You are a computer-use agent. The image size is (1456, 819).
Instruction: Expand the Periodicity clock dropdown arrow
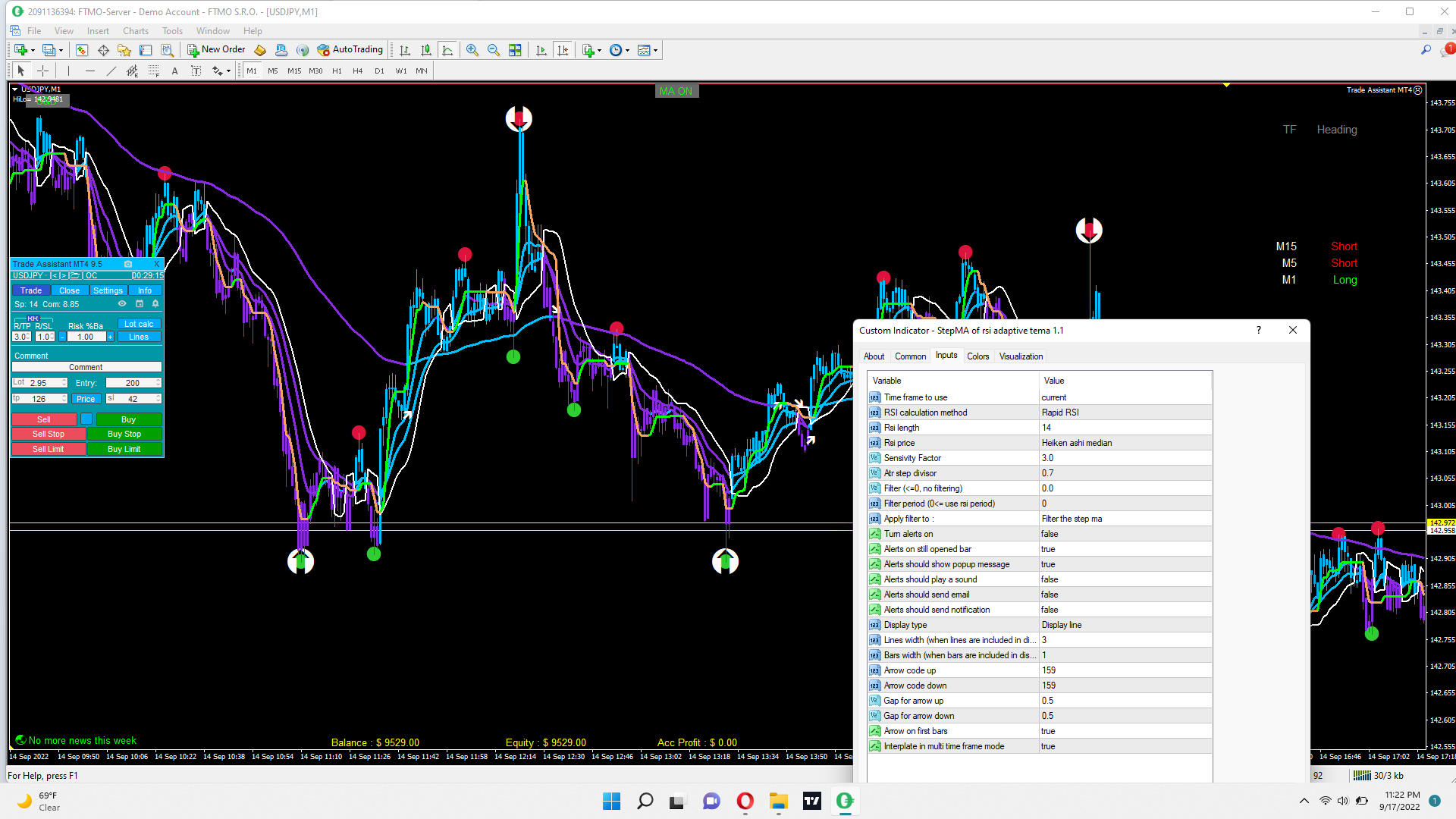627,51
